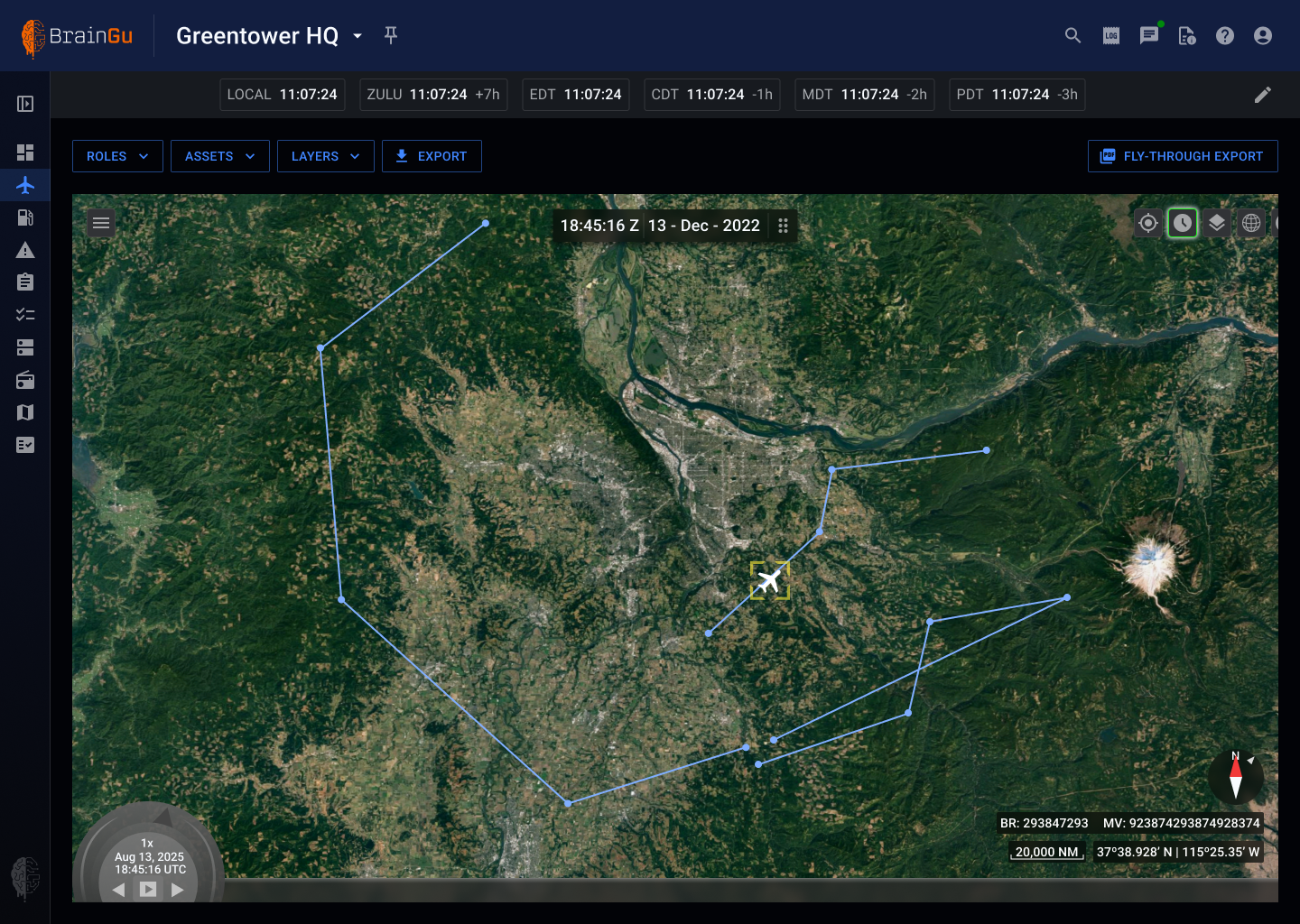Image resolution: width=1300 pixels, height=924 pixels.
Task: Open the chat messages icon
Action: [1148, 36]
